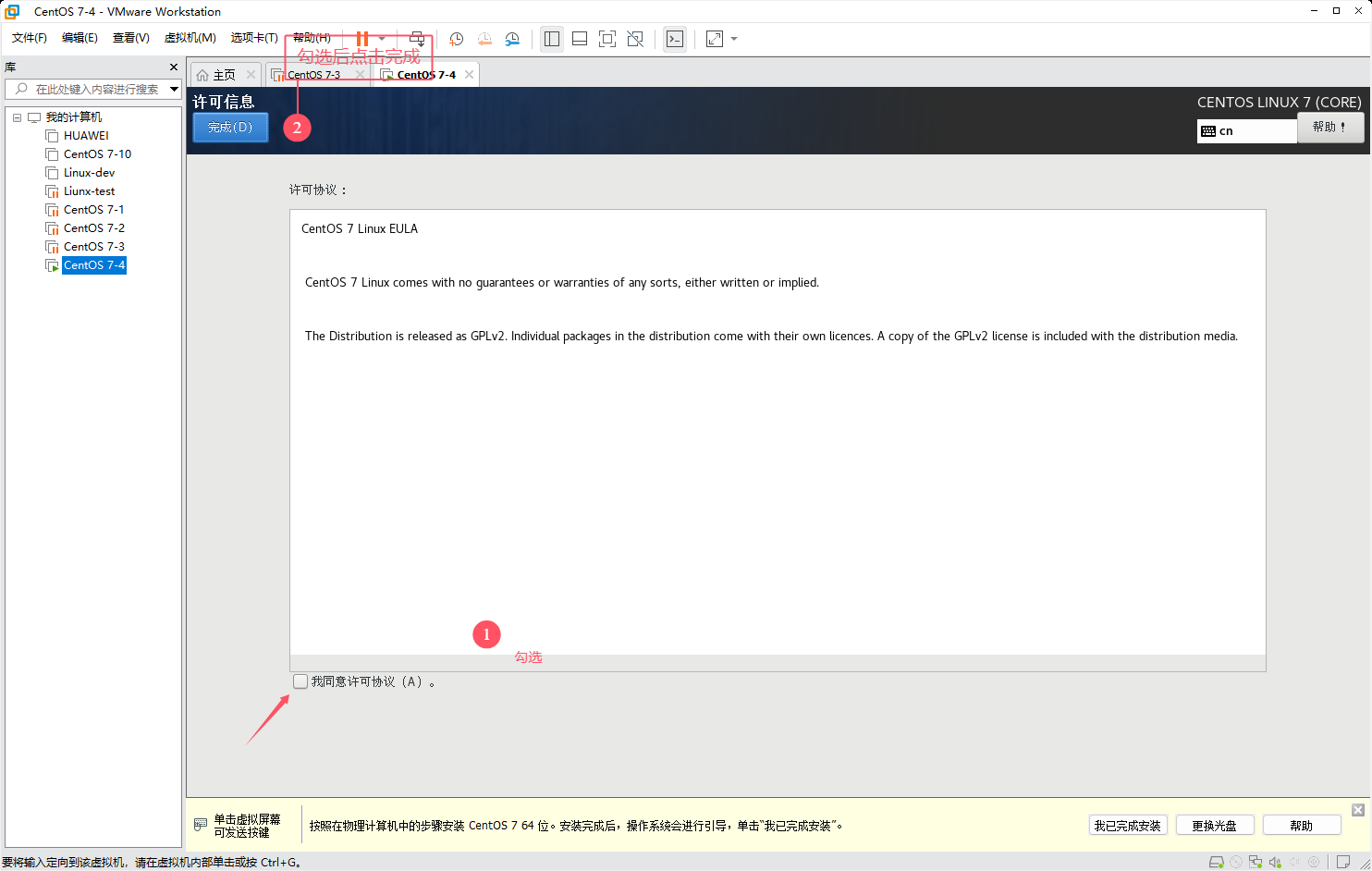This screenshot has width=1372, height=871.
Task: Select the HUAWEI virtual machine
Action: pyautogui.click(x=86, y=136)
